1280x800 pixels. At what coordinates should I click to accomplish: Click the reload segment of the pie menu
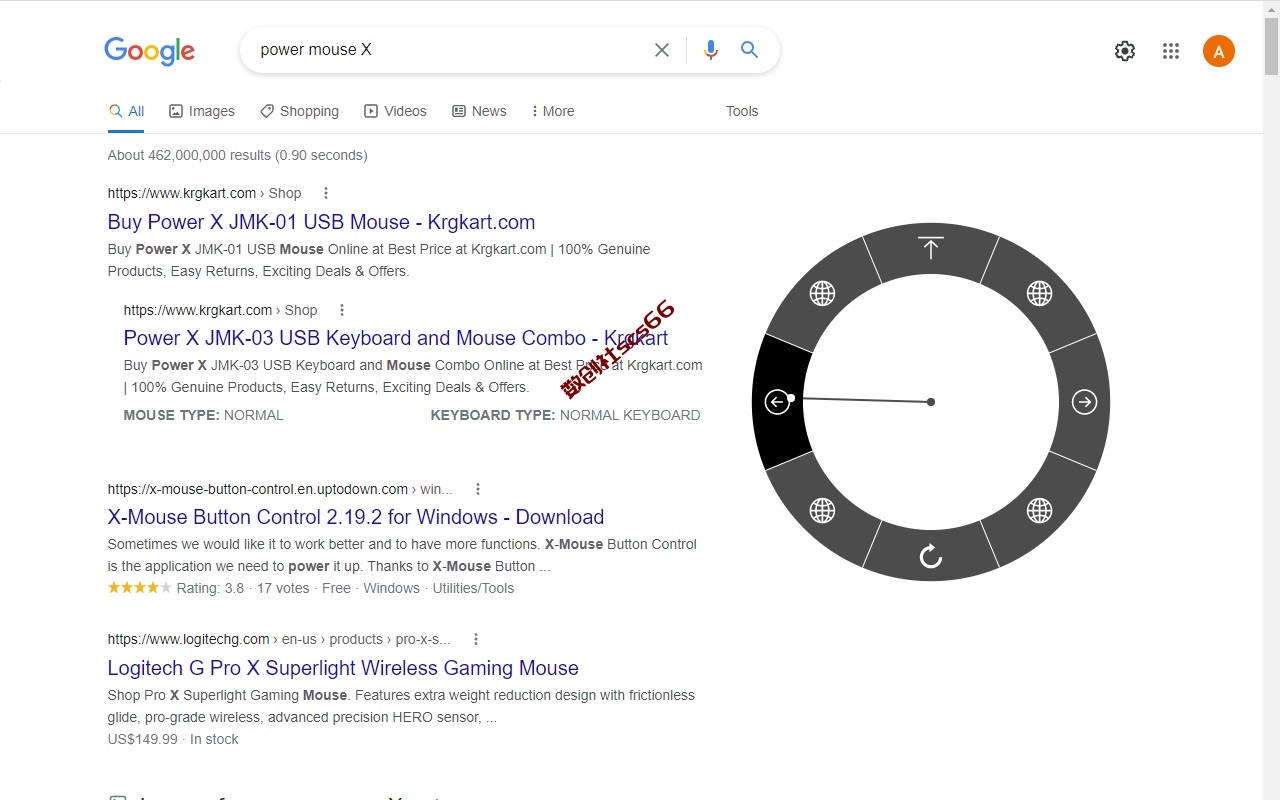[x=931, y=556]
